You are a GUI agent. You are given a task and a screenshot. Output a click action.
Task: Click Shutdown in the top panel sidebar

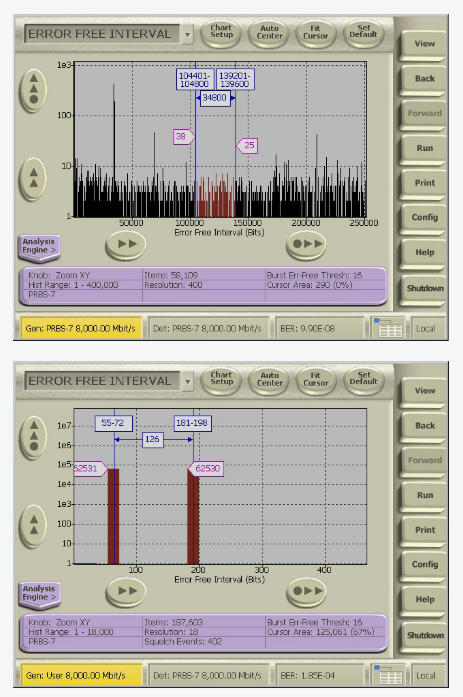424,289
